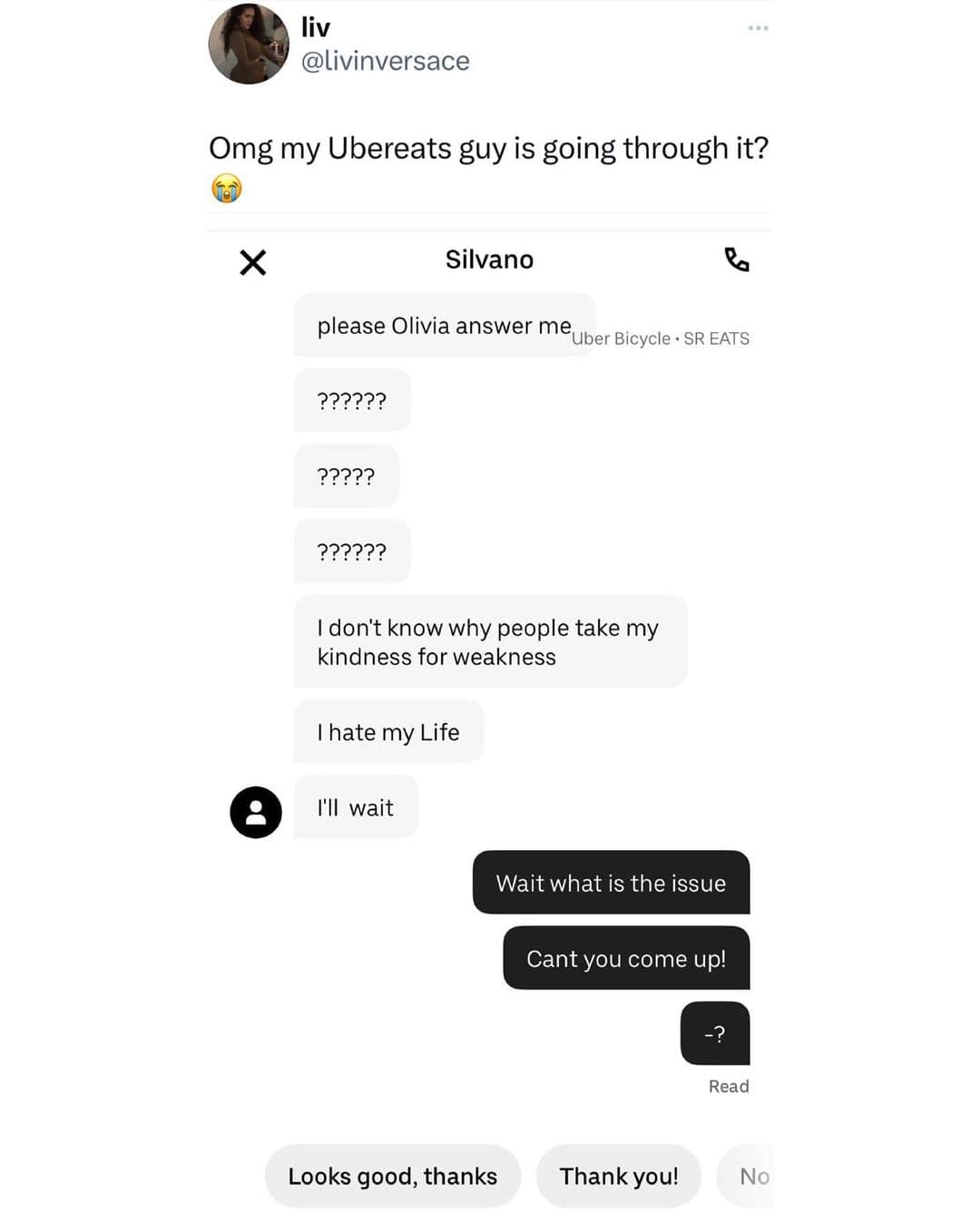The width and height of the screenshot is (980, 1221).
Task: Send the Thank you! quick reply
Action: point(619,1176)
